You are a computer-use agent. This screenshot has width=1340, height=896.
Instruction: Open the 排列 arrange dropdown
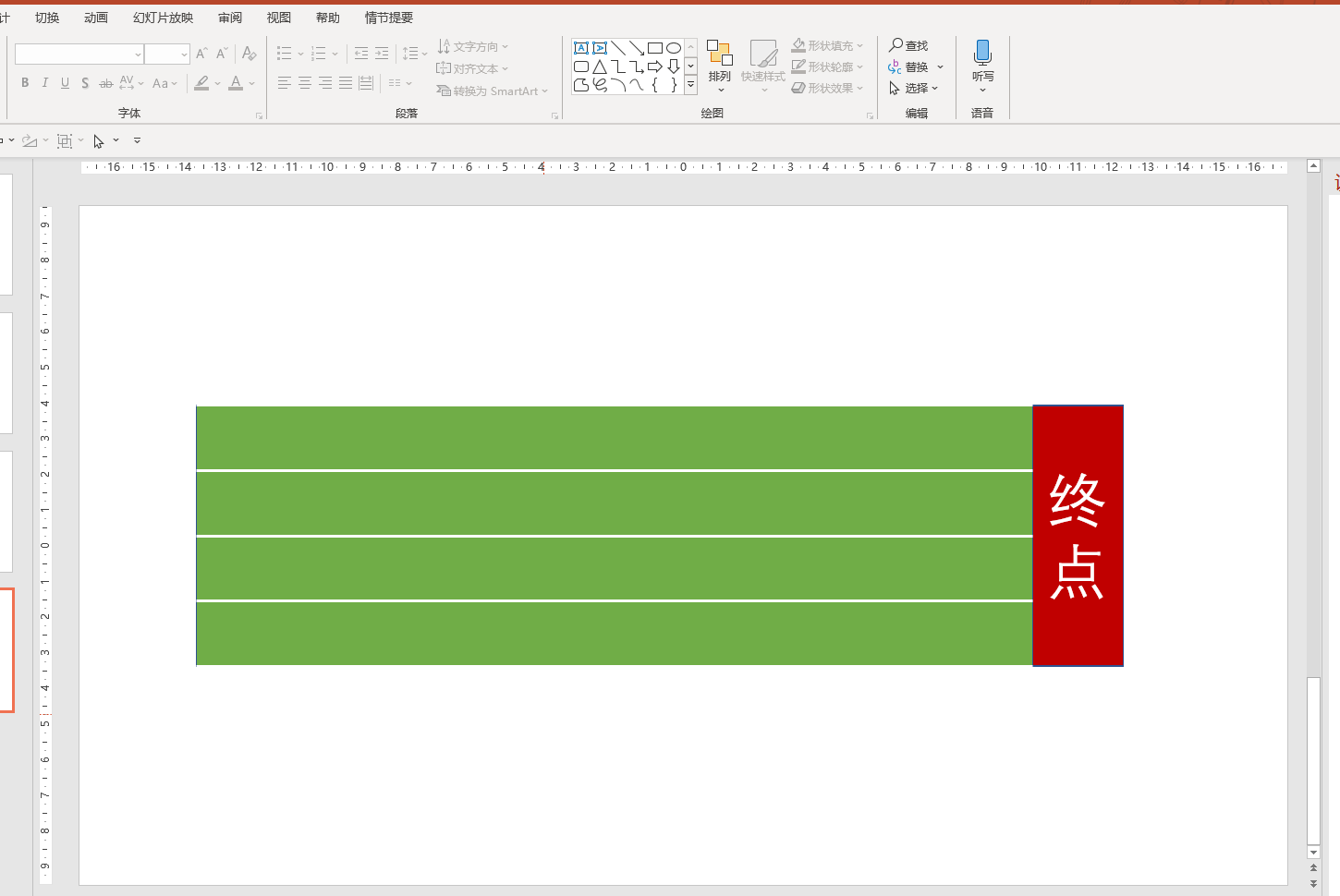tap(720, 67)
